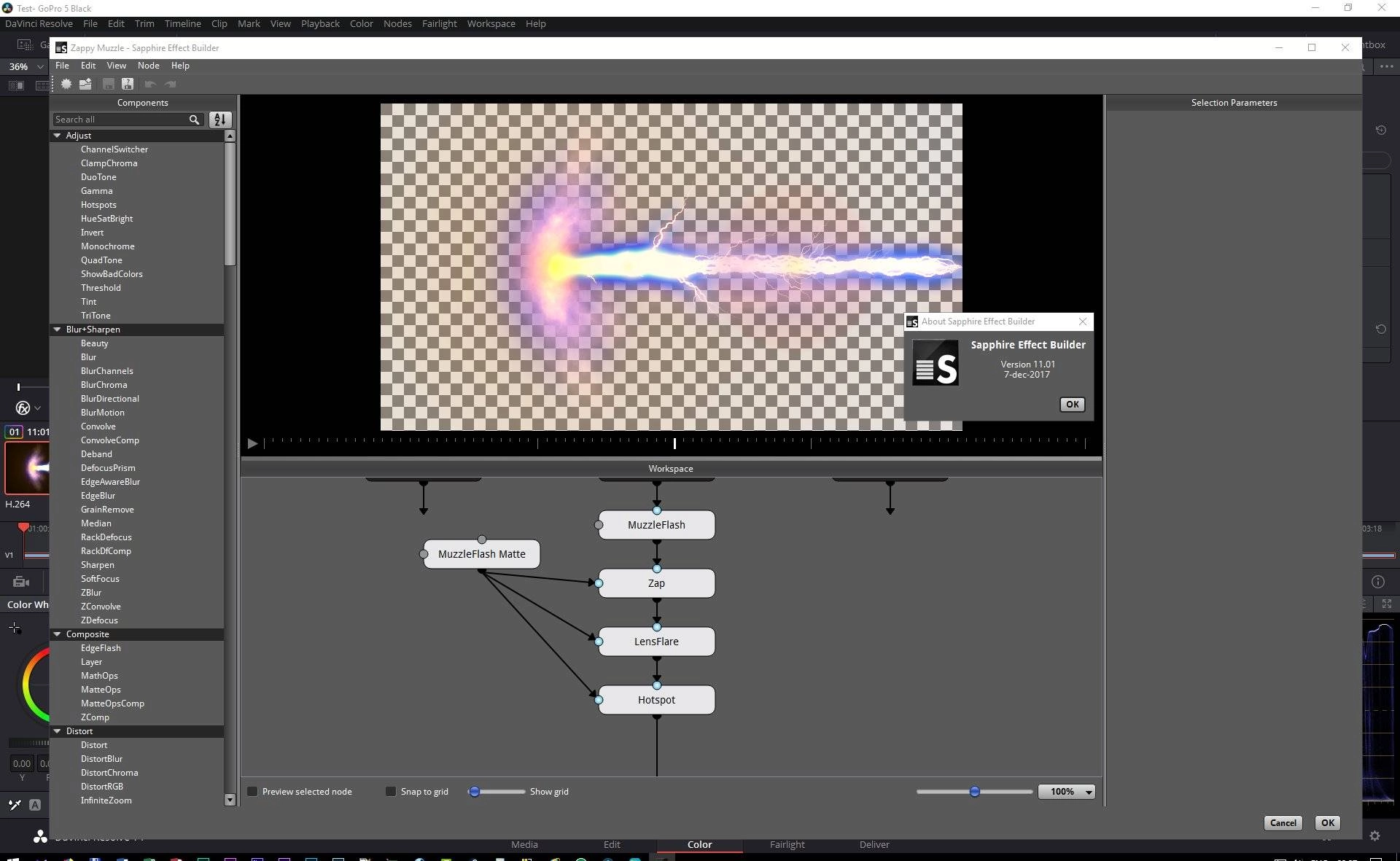Select the RackDefocus component

click(x=106, y=537)
